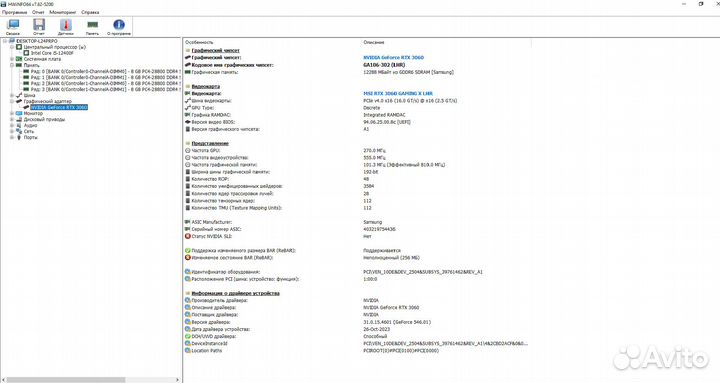Open blue NVIDIA GeForce RTX 3060 chipset link
This screenshot has height=383, width=720.
pyautogui.click(x=394, y=57)
